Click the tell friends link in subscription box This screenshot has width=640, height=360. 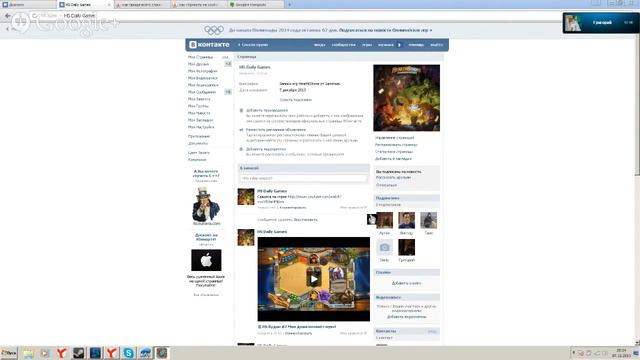point(393,178)
